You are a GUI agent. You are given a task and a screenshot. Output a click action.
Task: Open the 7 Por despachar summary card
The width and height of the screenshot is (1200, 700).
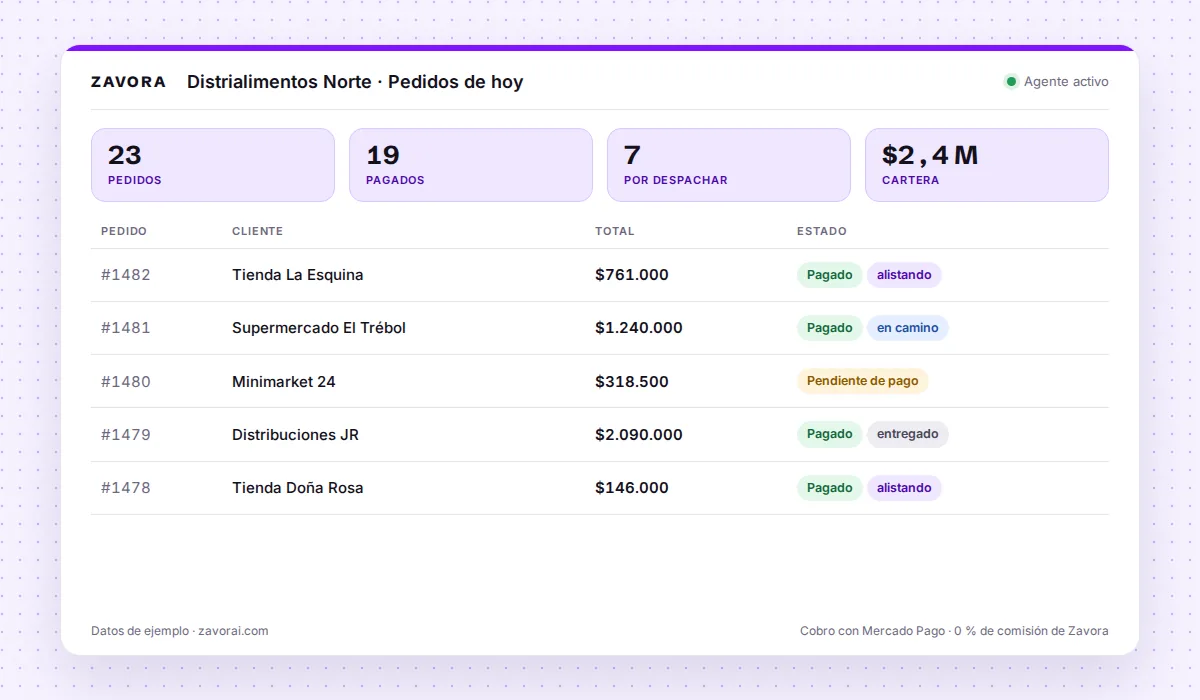point(729,165)
